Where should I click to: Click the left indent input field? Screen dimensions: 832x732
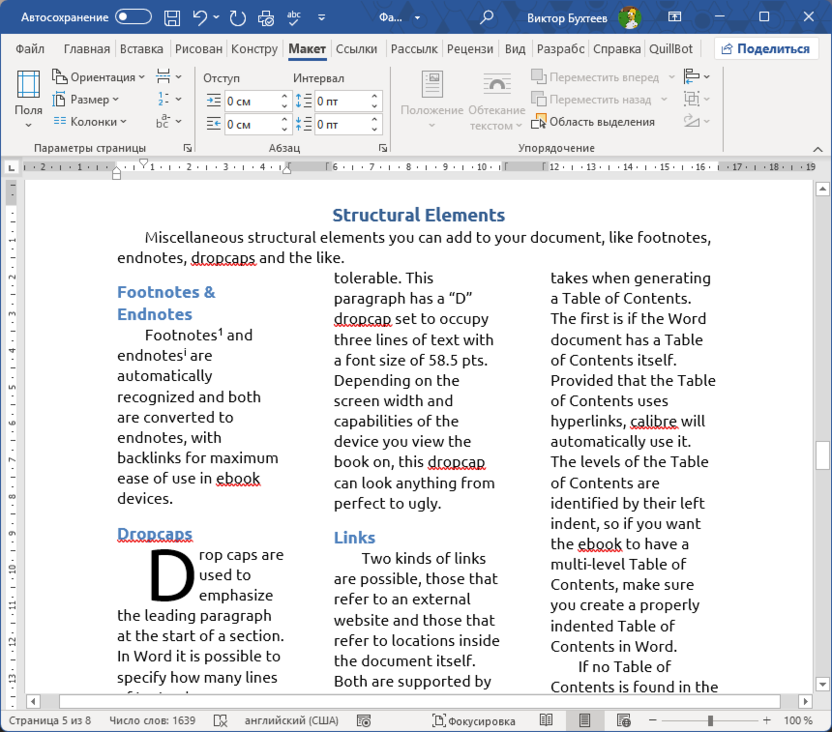(250, 101)
